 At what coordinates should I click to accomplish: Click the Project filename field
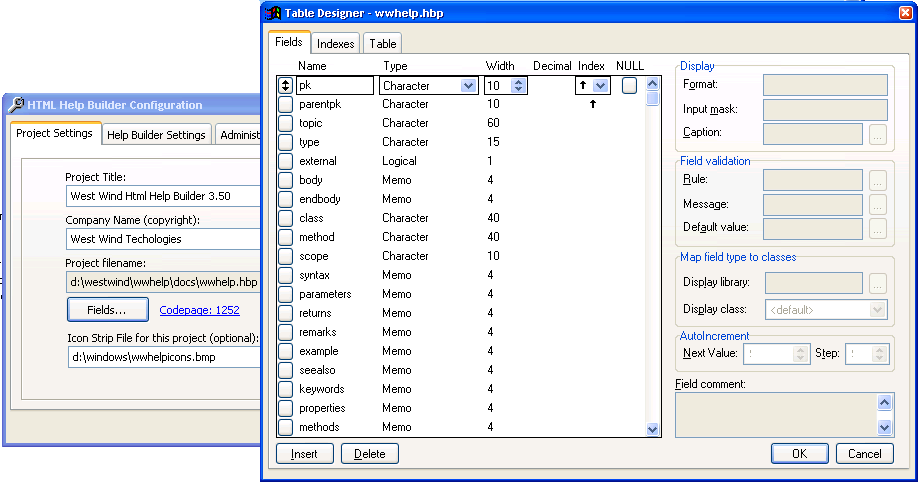coord(163,282)
